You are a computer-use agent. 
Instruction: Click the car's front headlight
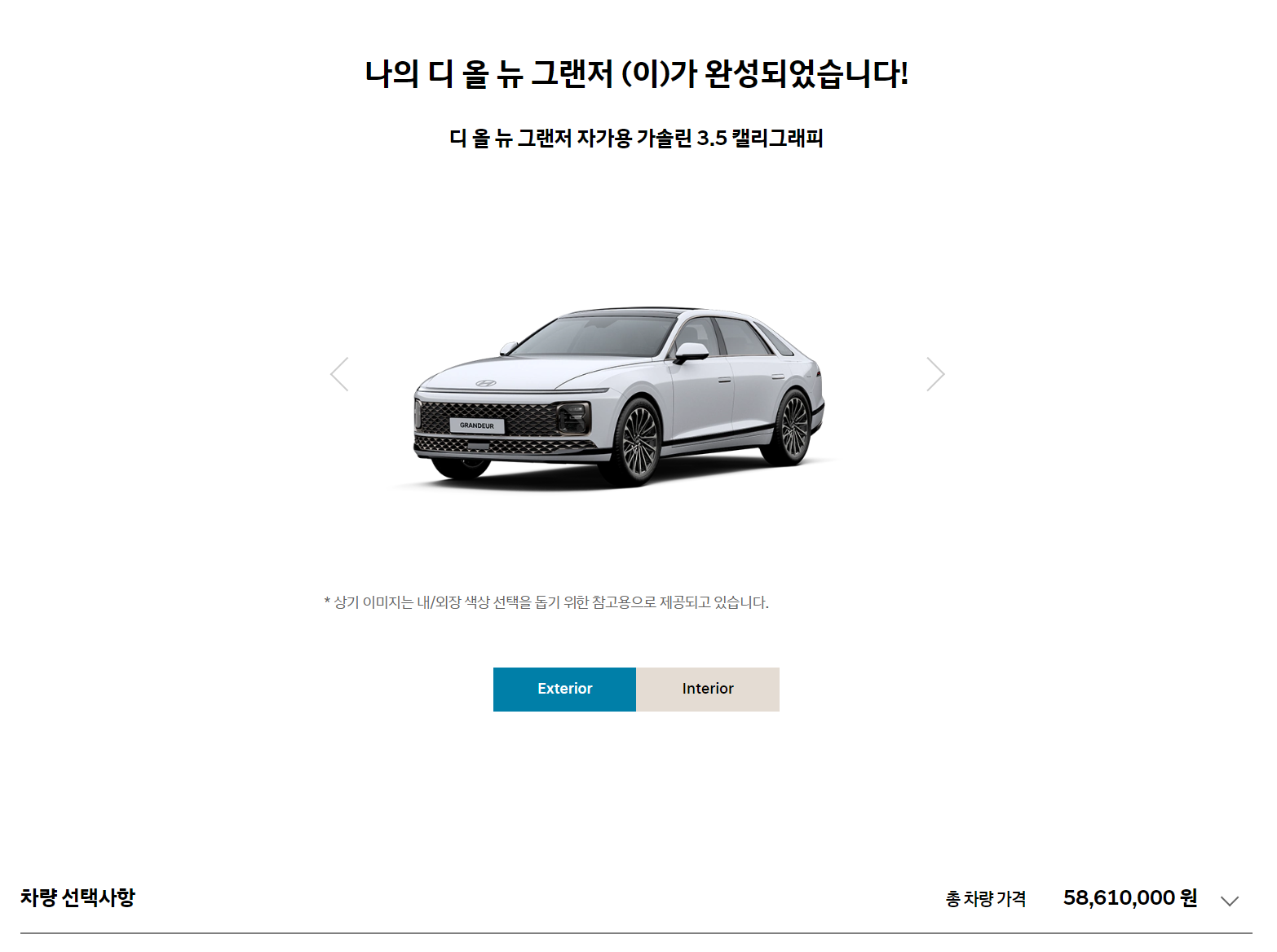point(573,418)
